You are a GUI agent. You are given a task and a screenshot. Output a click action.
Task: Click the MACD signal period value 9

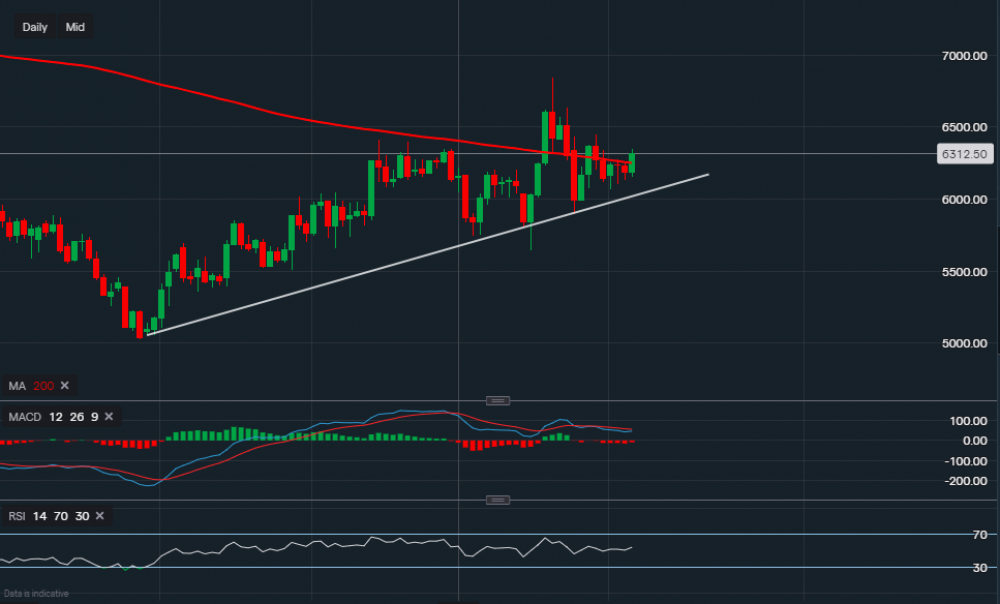94,416
